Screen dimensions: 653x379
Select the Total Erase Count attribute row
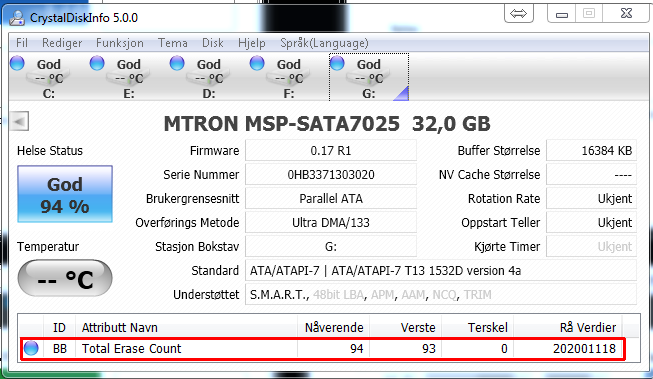pyautogui.click(x=322, y=349)
